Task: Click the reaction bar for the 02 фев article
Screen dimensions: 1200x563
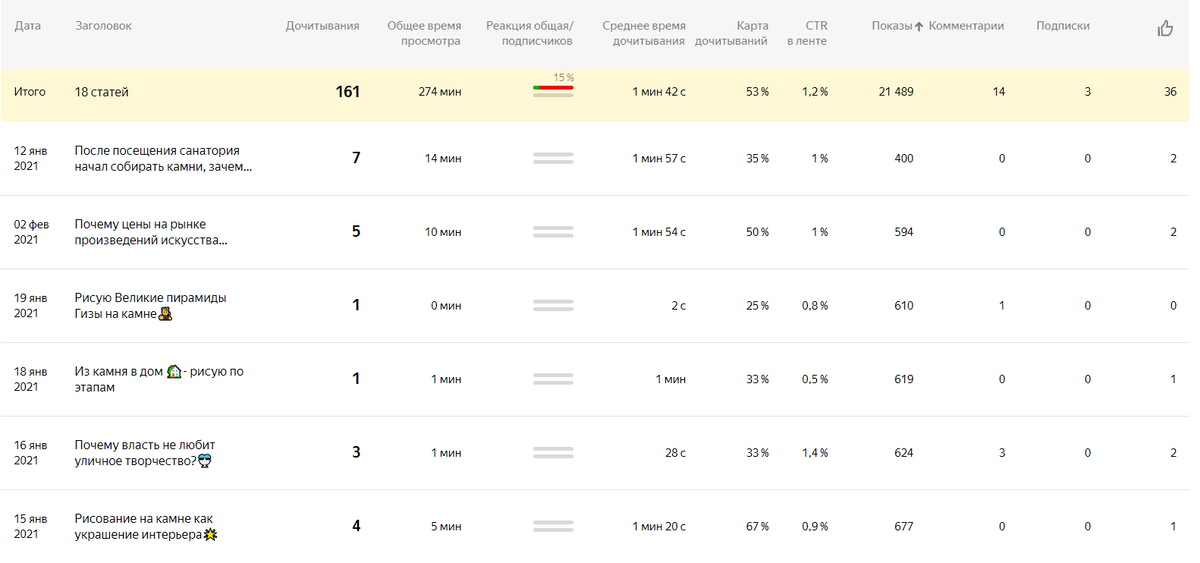Action: coord(553,232)
